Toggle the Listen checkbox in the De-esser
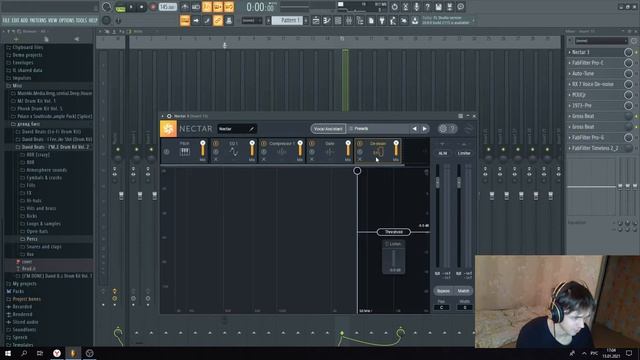Screen dimensions: 640x360 [387, 244]
